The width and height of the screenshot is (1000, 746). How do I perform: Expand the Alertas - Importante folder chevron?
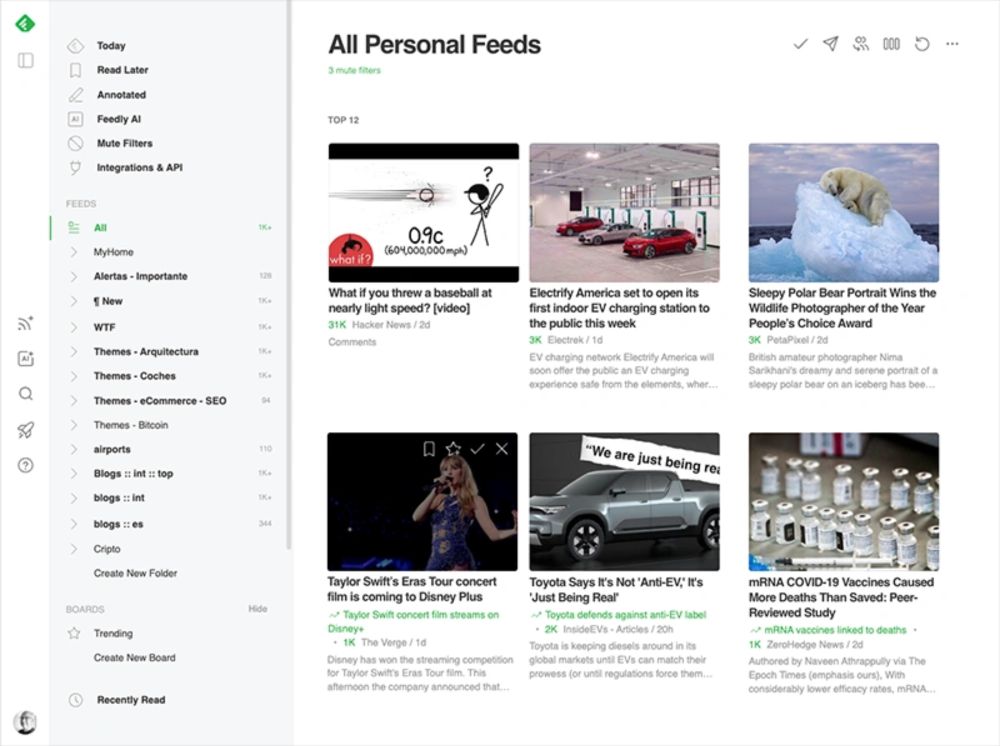[74, 276]
